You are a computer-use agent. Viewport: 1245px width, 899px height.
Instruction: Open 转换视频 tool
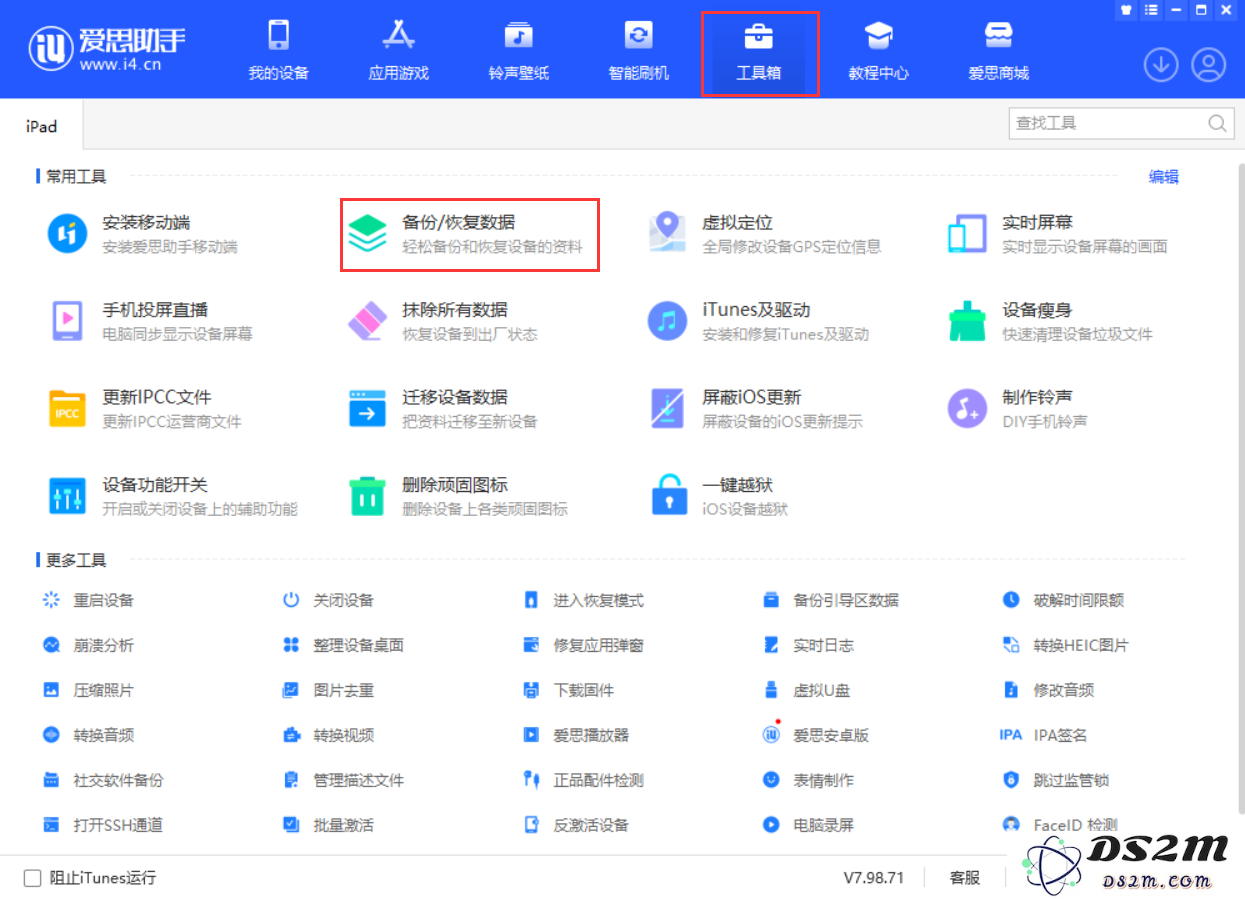[x=328, y=735]
